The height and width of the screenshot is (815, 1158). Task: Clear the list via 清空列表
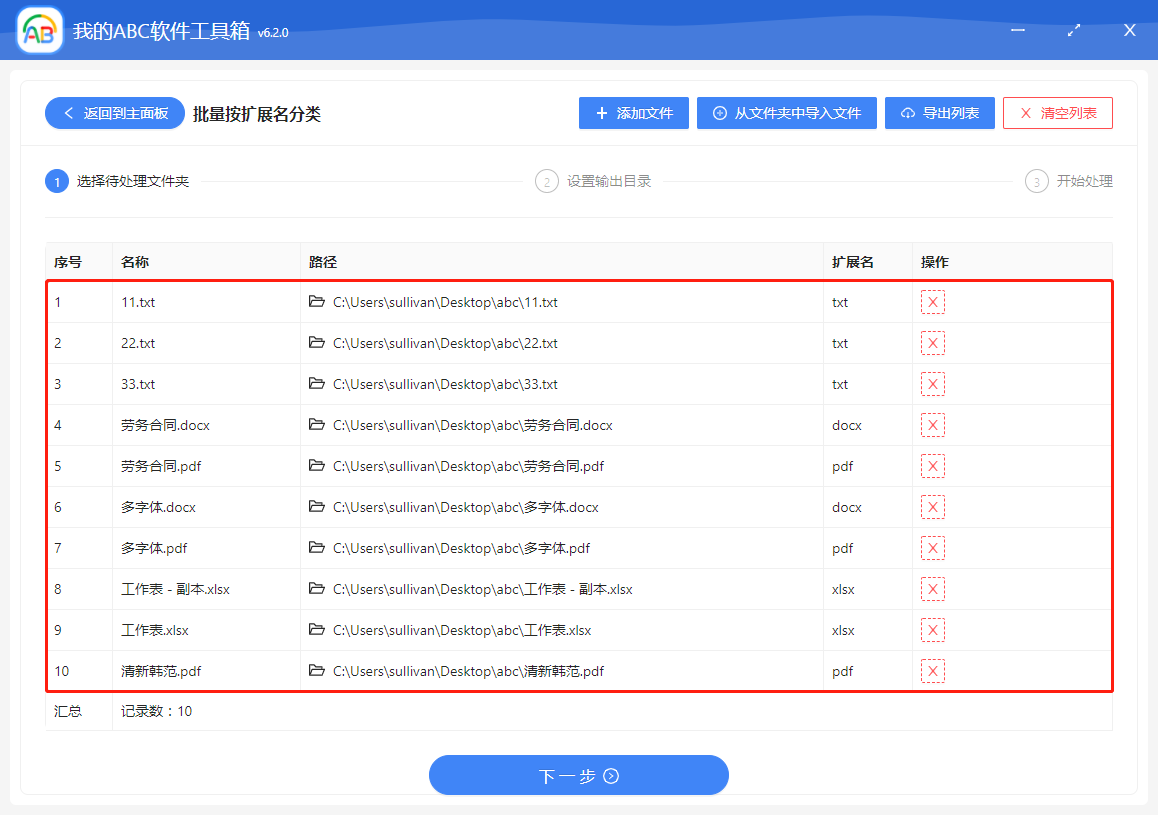(1057, 112)
